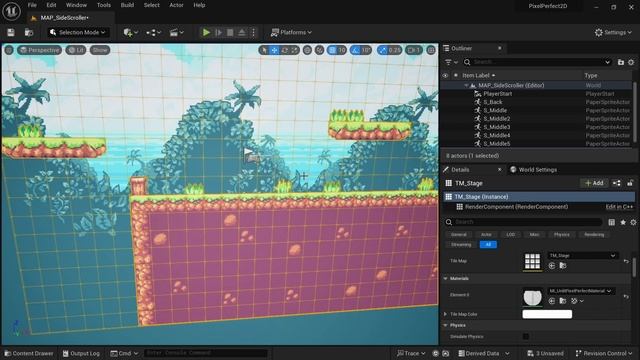
Task: Open the Platforms dropdown
Action: [291, 32]
